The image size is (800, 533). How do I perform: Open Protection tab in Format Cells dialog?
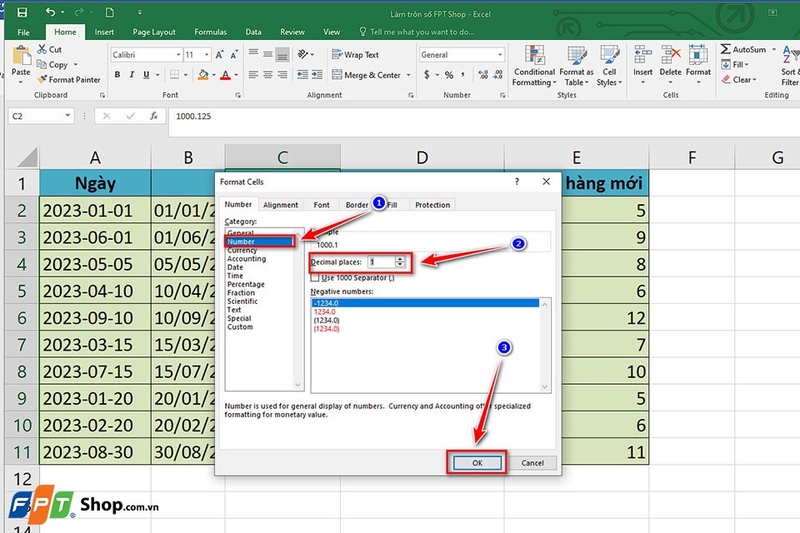(x=433, y=205)
